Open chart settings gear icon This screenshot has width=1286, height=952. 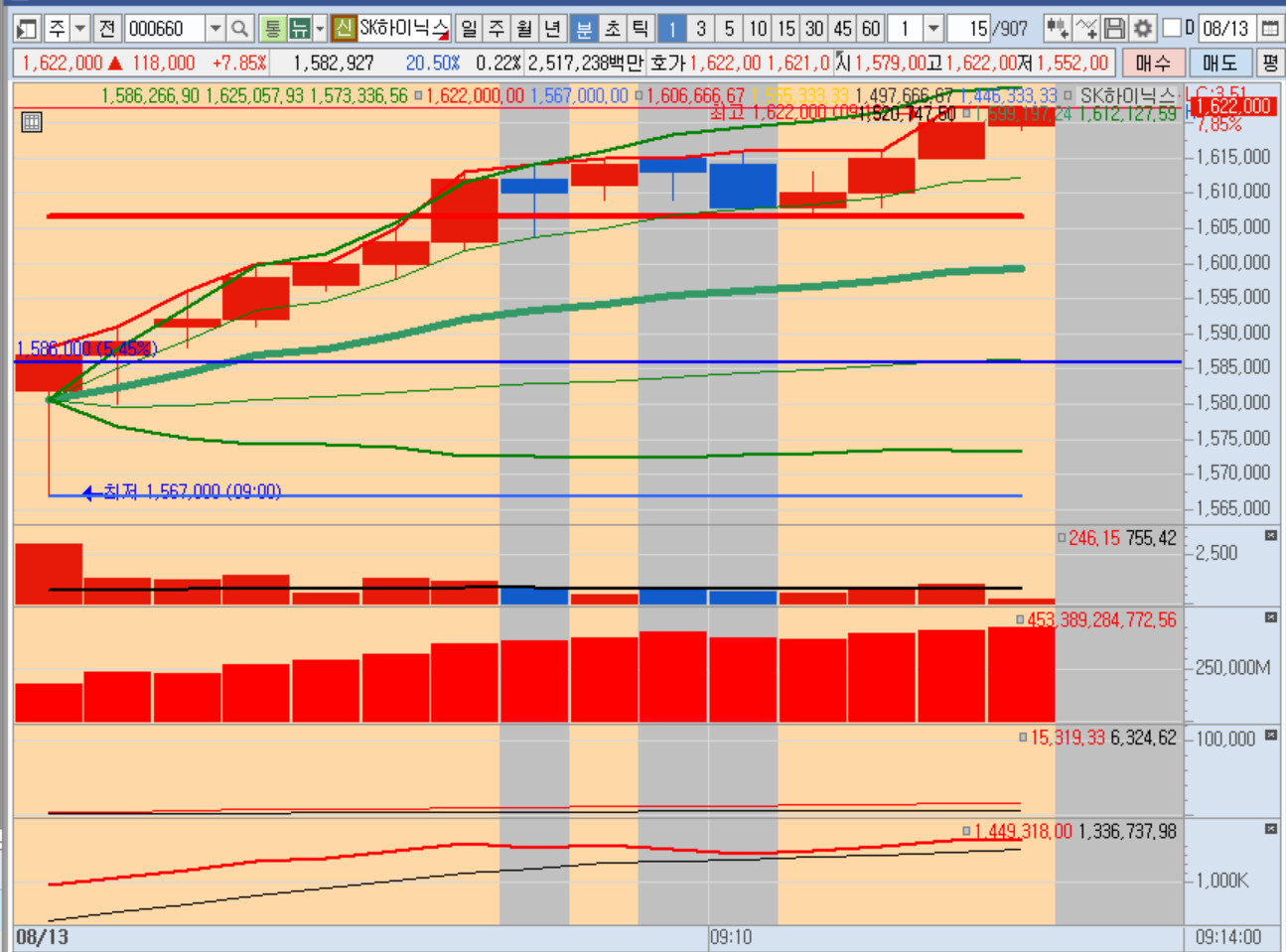(1143, 29)
